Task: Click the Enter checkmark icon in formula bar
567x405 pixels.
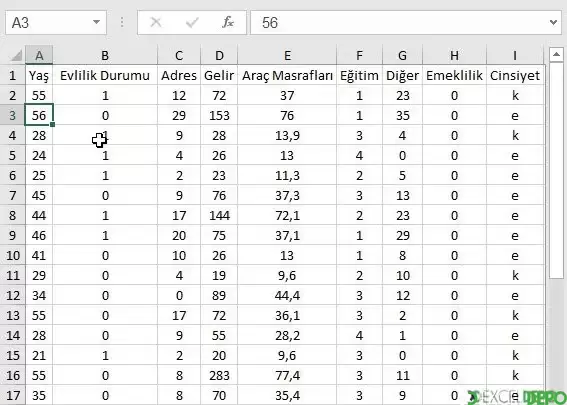Action: click(x=192, y=23)
